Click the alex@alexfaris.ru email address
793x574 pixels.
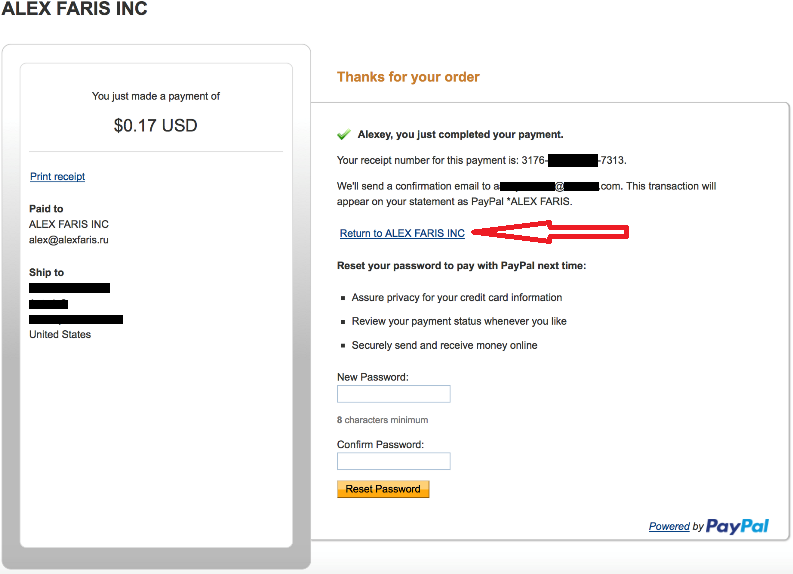tap(69, 240)
